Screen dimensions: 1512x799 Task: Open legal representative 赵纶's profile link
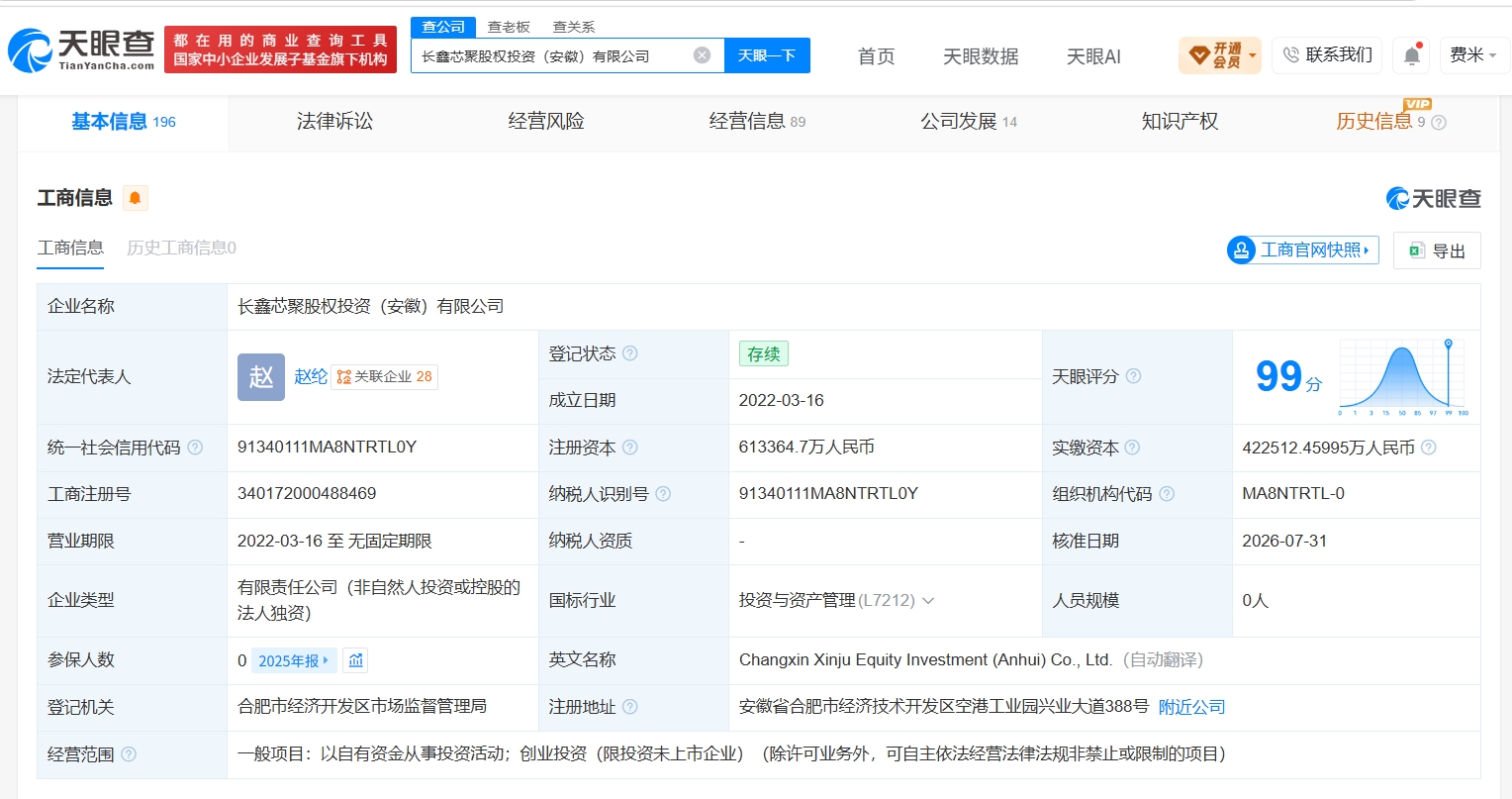click(x=311, y=377)
